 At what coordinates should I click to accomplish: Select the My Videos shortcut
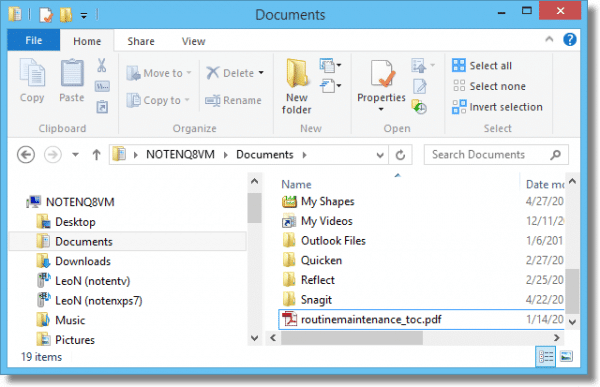pos(326,221)
